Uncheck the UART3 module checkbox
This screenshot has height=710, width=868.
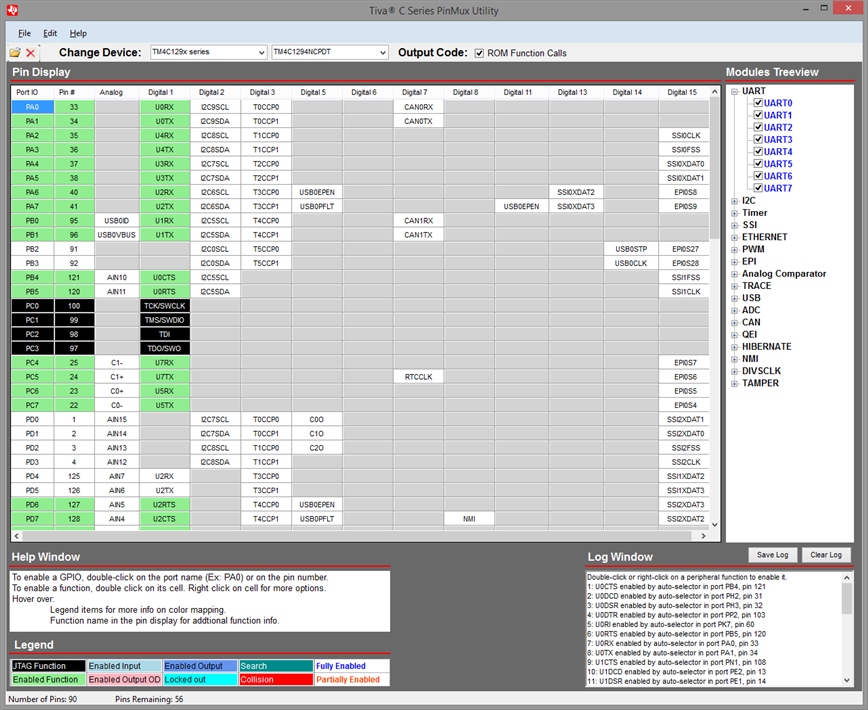758,139
